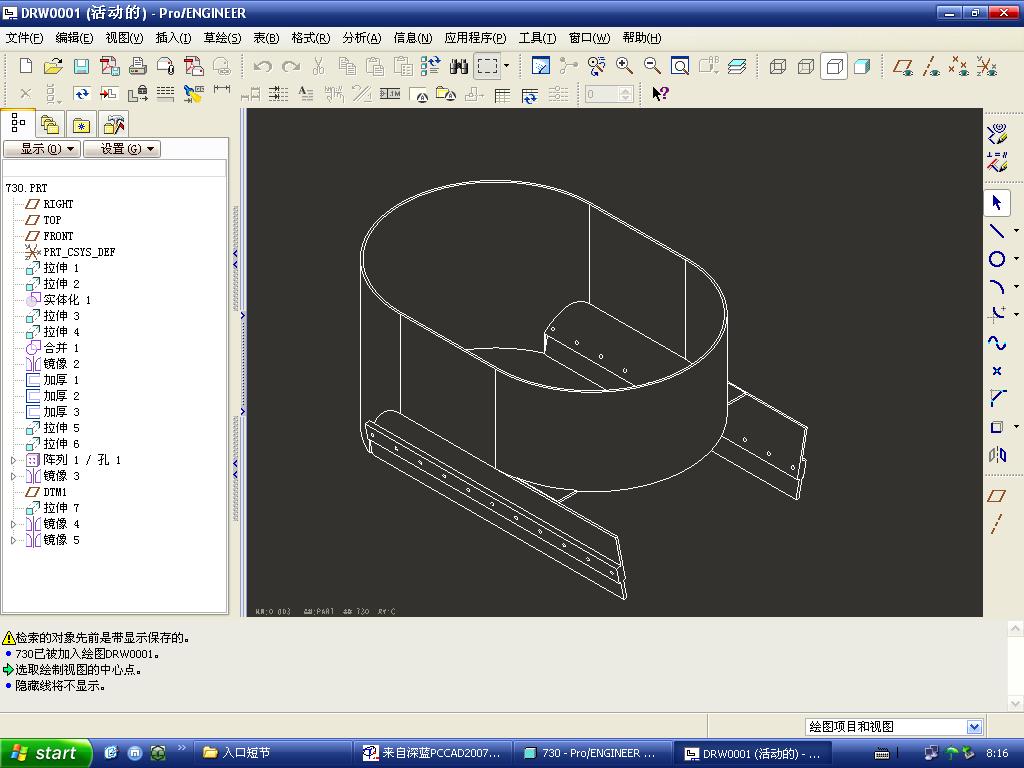Print the drawing using printer icon

[x=138, y=66]
